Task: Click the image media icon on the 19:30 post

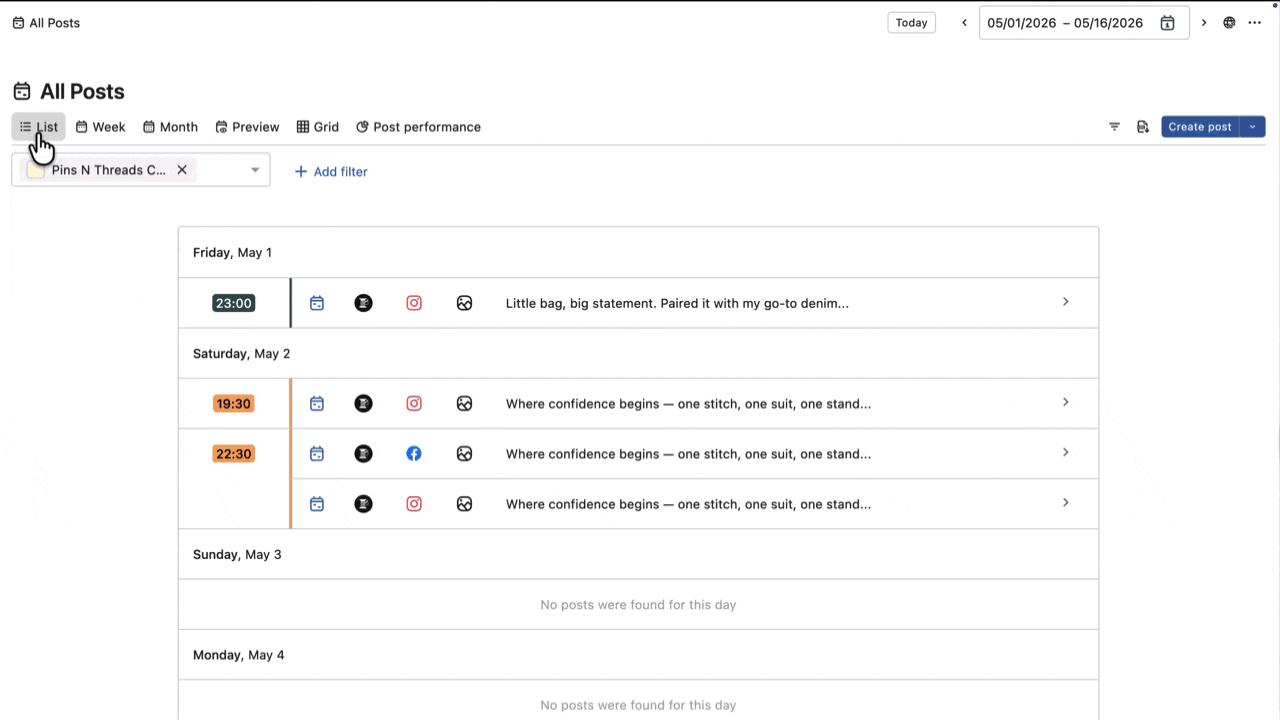Action: (x=464, y=404)
